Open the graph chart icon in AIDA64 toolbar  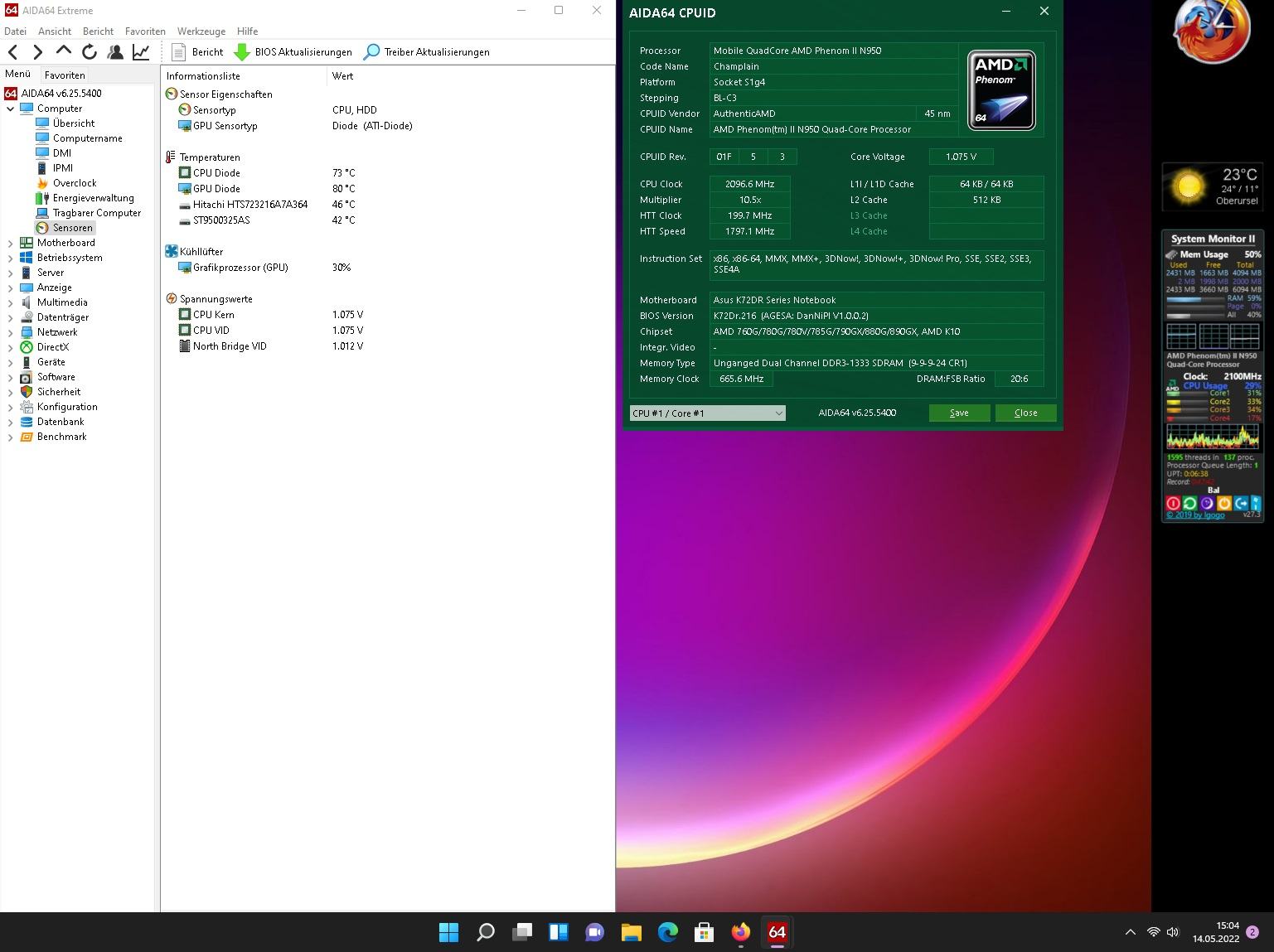coord(141,52)
